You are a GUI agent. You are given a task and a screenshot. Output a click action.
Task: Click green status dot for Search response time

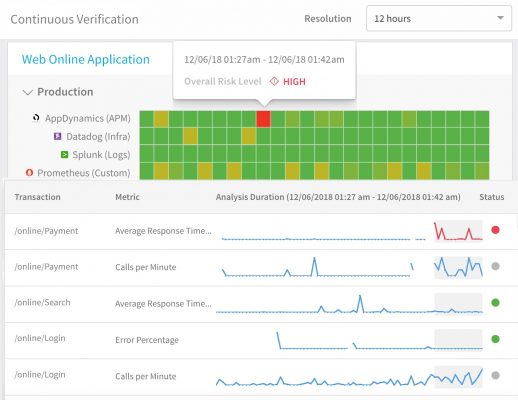[x=495, y=303]
